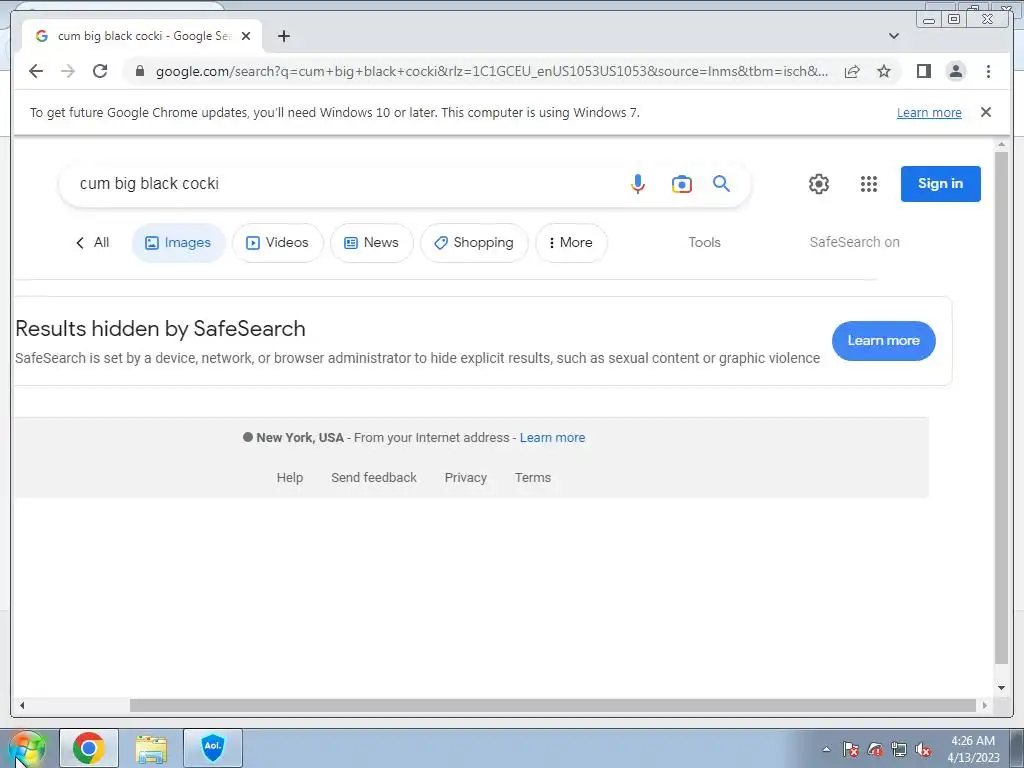Open the Help footer link
Image resolution: width=1024 pixels, height=768 pixels.
point(289,477)
